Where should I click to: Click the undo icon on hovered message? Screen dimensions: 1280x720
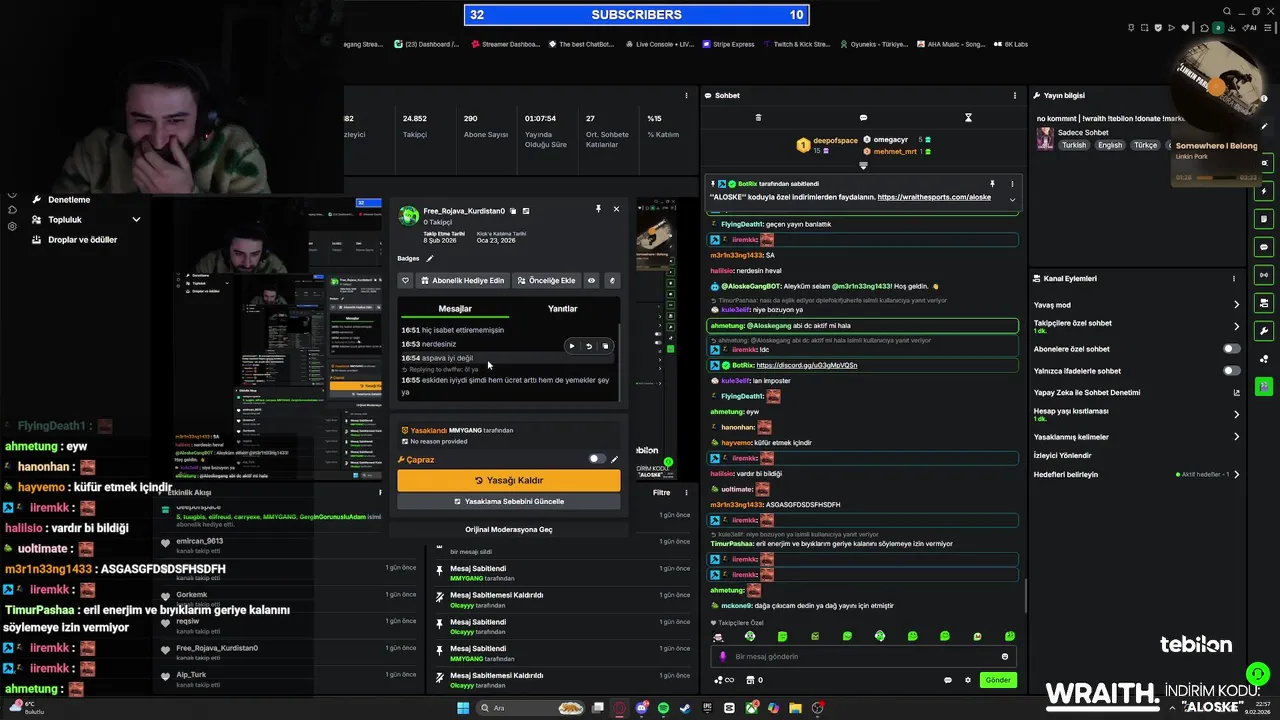click(588, 346)
